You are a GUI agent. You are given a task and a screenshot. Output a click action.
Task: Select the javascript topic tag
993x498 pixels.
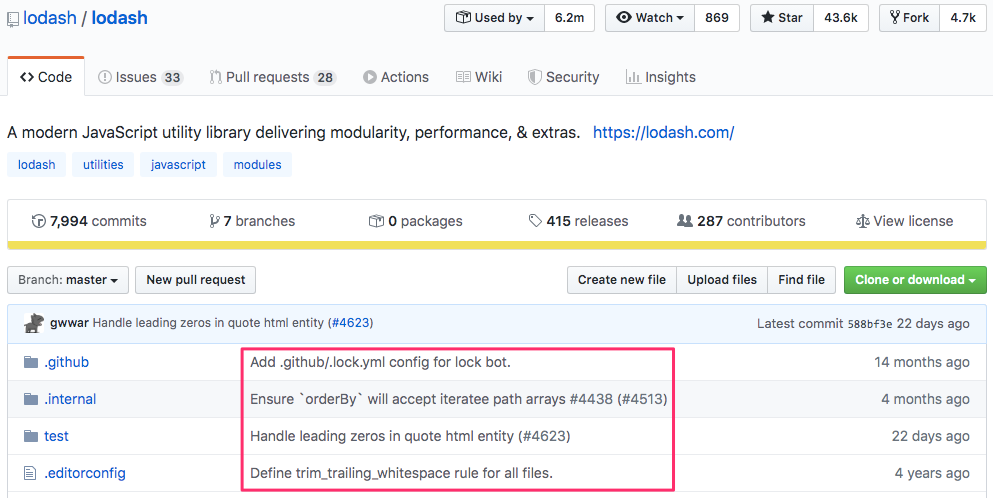click(x=178, y=165)
